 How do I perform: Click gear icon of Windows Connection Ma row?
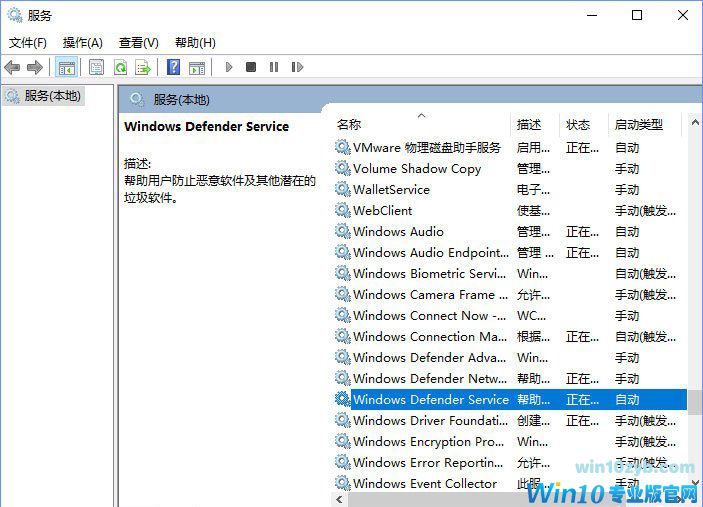coord(343,336)
